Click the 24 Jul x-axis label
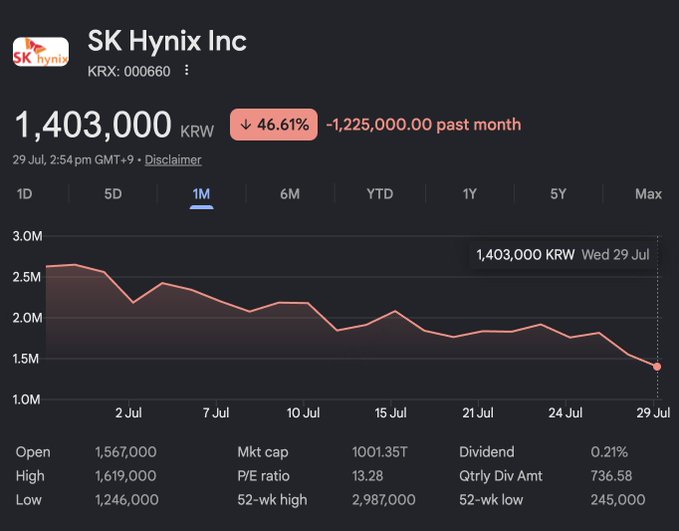The image size is (679, 531). point(565,413)
